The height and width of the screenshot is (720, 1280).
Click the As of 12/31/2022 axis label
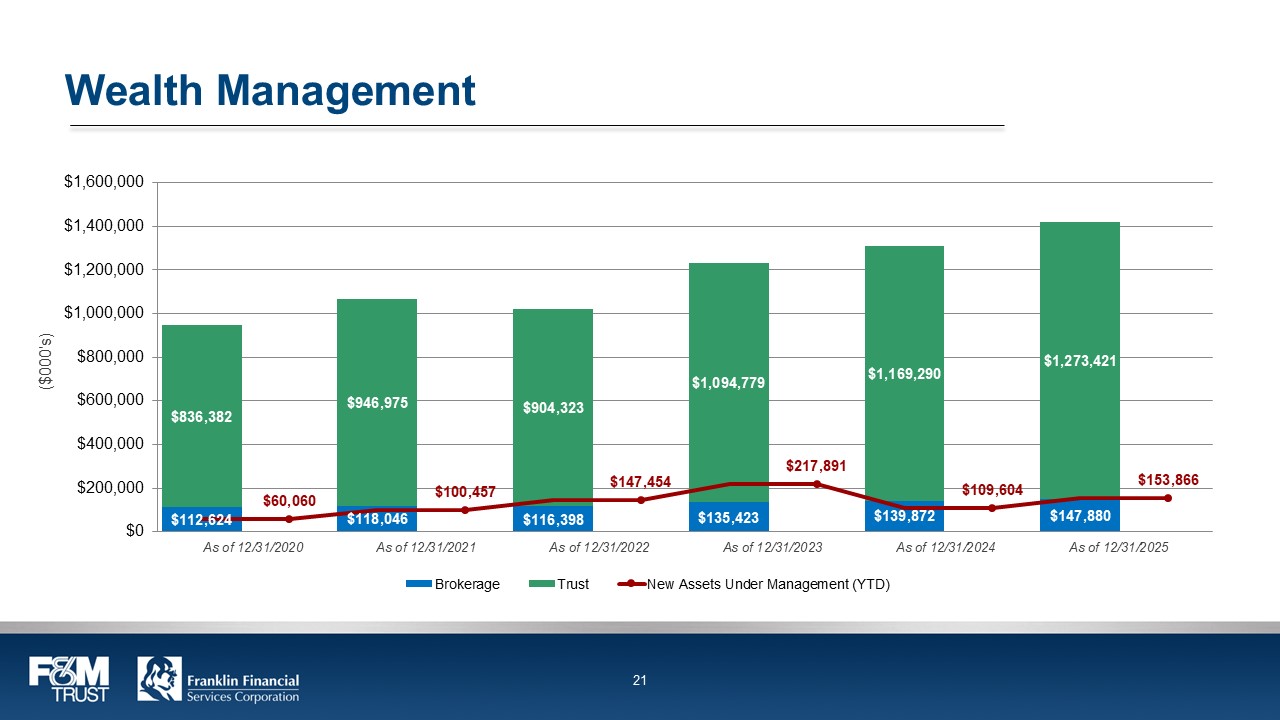click(x=596, y=547)
